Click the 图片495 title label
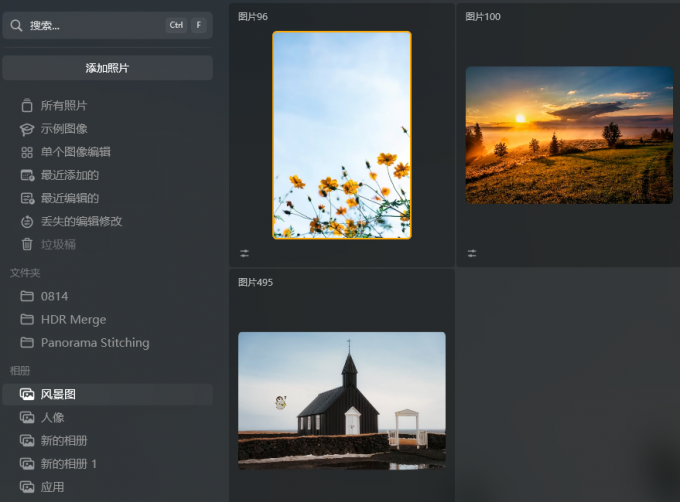 (x=255, y=282)
